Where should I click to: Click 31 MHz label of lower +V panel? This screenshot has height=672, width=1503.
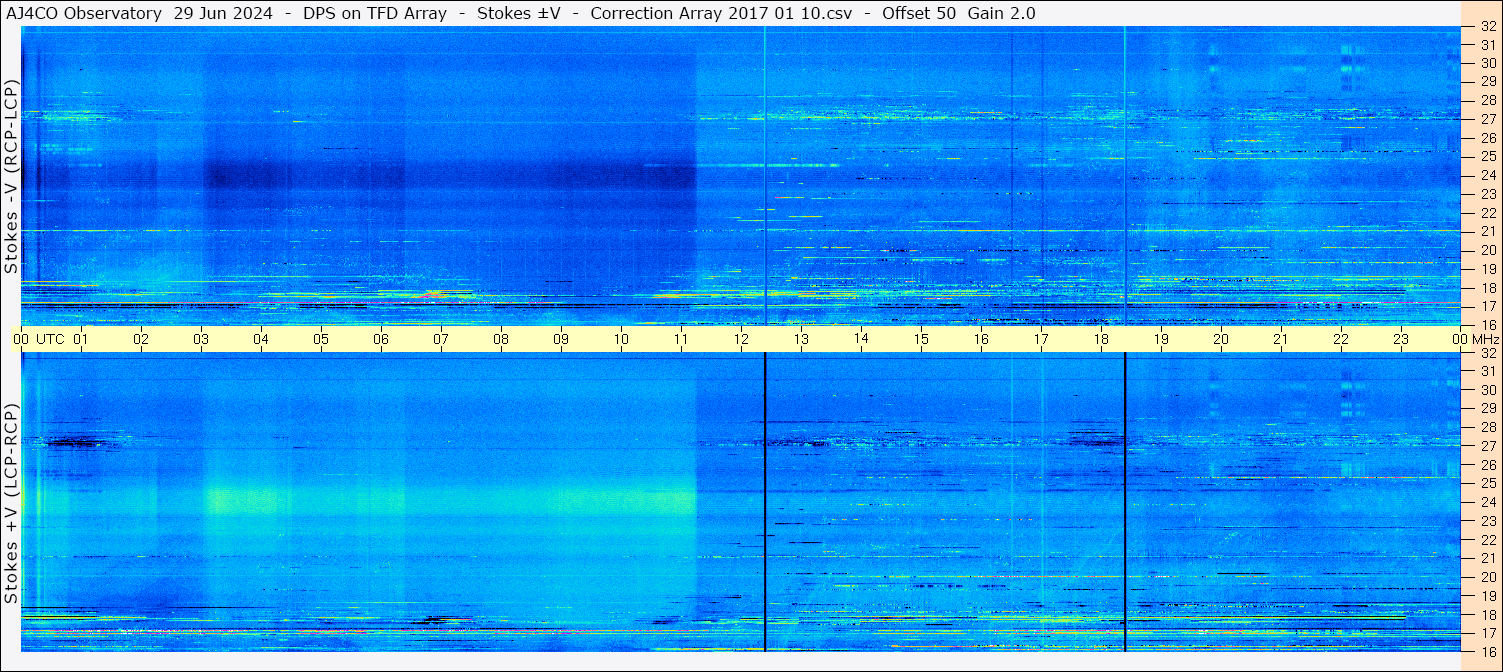tap(1488, 371)
